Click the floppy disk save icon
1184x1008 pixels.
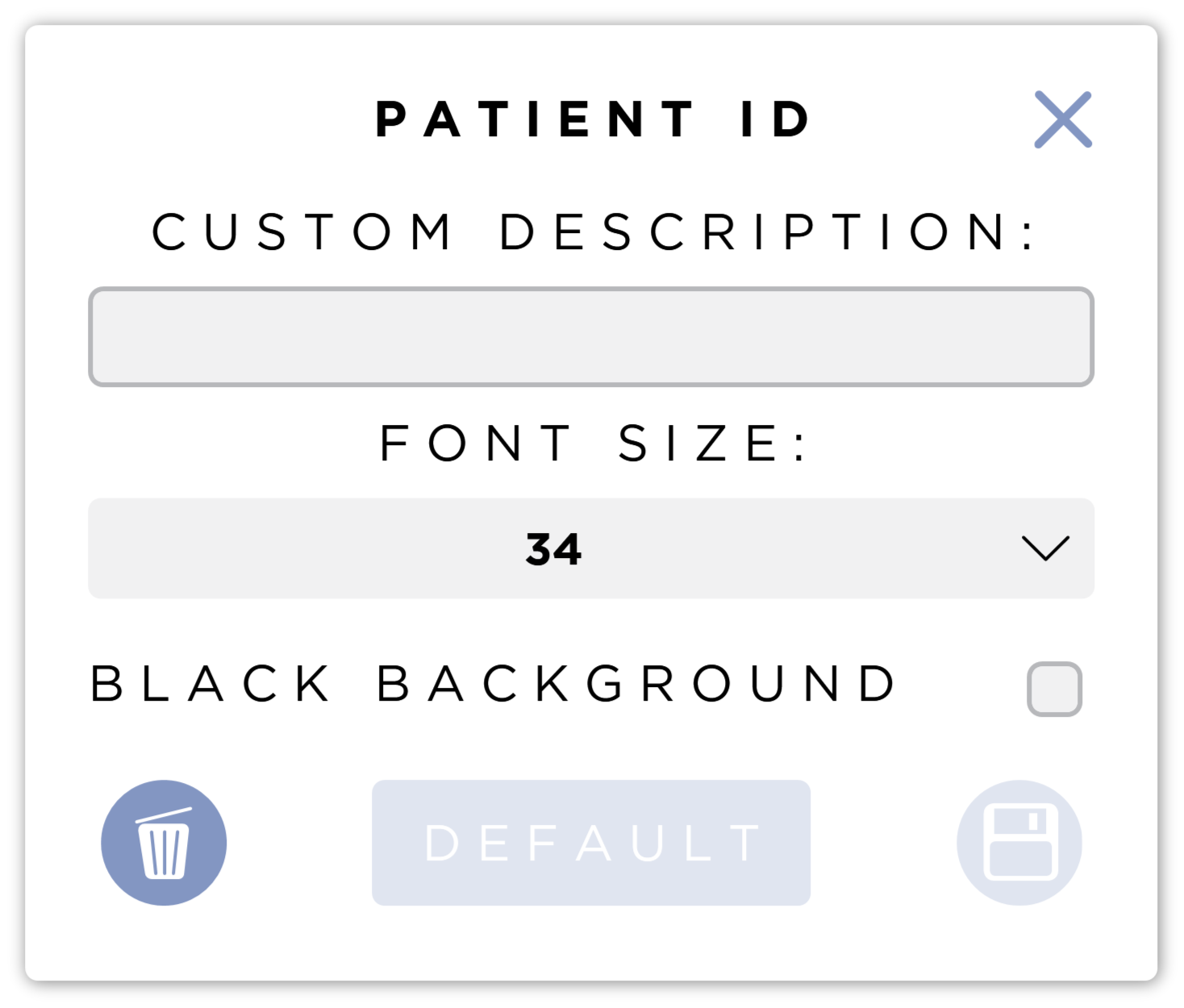tap(1019, 843)
